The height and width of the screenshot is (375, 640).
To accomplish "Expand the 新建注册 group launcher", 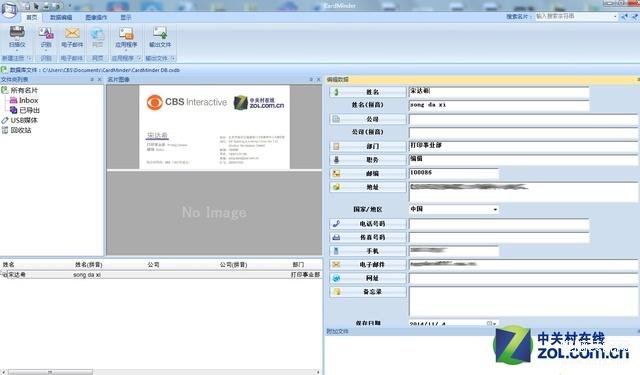I will pos(29,58).
